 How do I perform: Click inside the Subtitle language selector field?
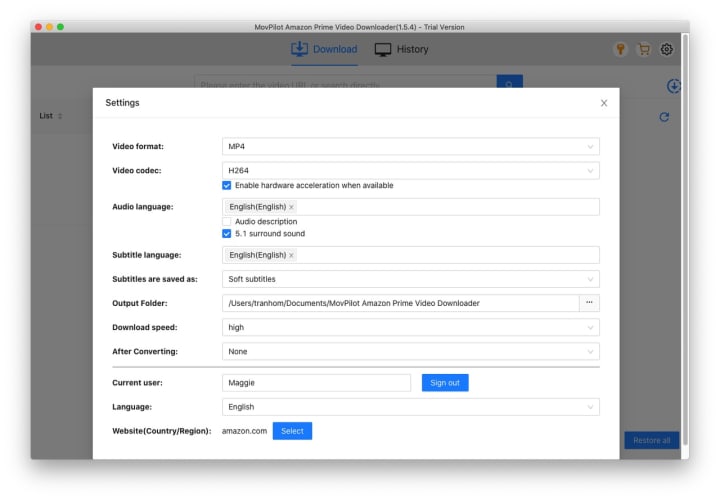click(x=411, y=255)
